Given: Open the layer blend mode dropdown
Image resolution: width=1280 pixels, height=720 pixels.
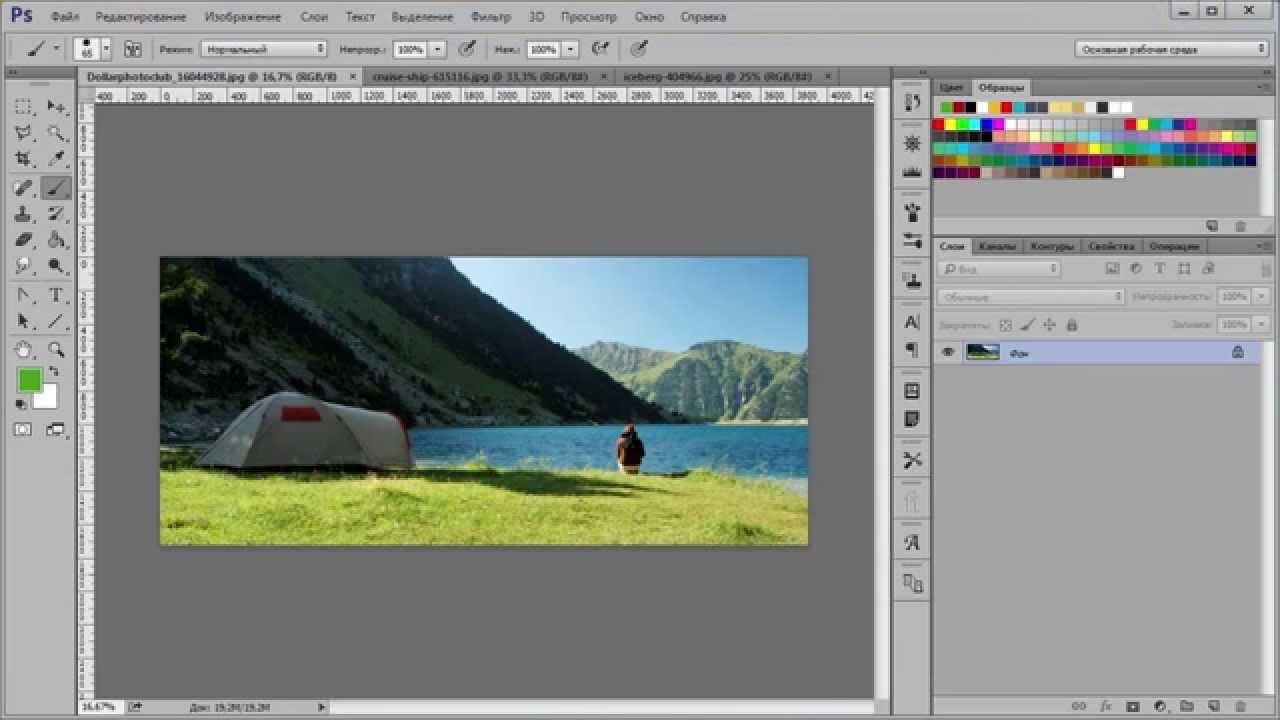Looking at the screenshot, I should click(x=1031, y=297).
